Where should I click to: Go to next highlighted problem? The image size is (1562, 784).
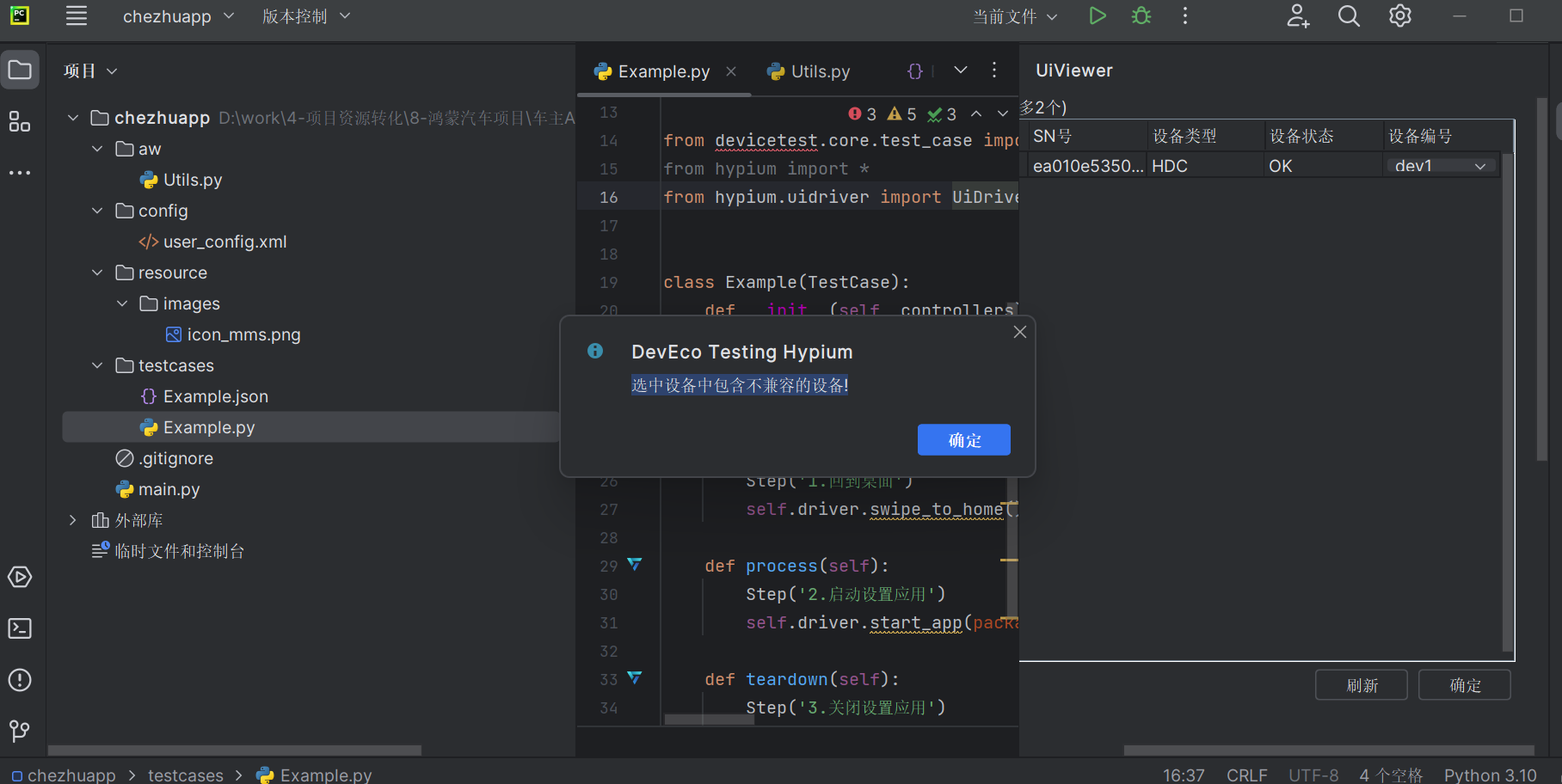[x=1003, y=114]
